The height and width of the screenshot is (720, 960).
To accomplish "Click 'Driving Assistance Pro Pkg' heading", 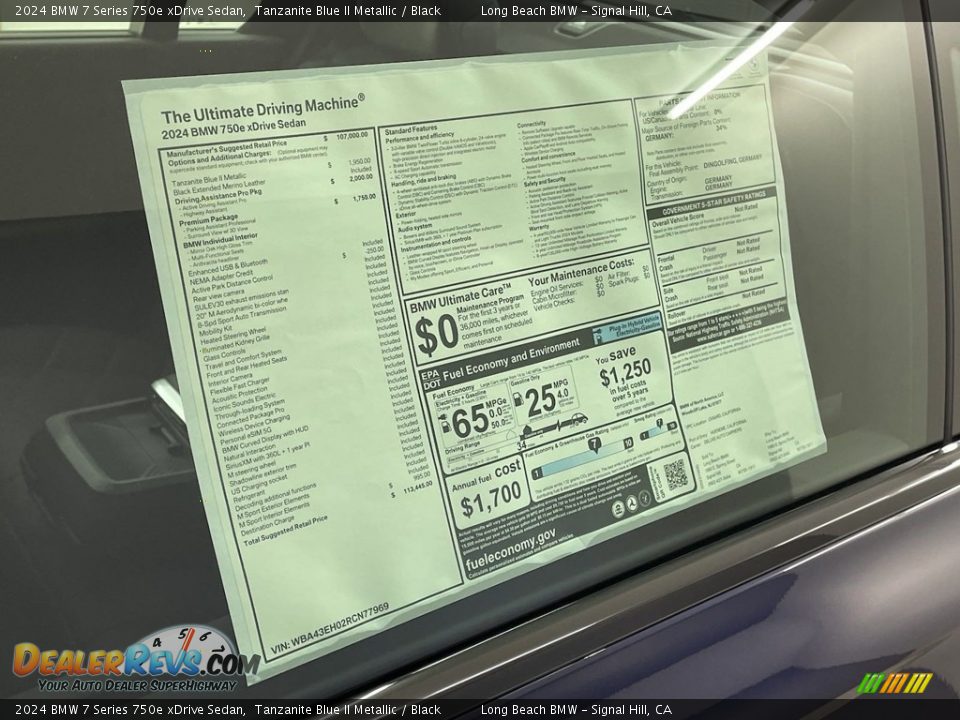I will [219, 197].
